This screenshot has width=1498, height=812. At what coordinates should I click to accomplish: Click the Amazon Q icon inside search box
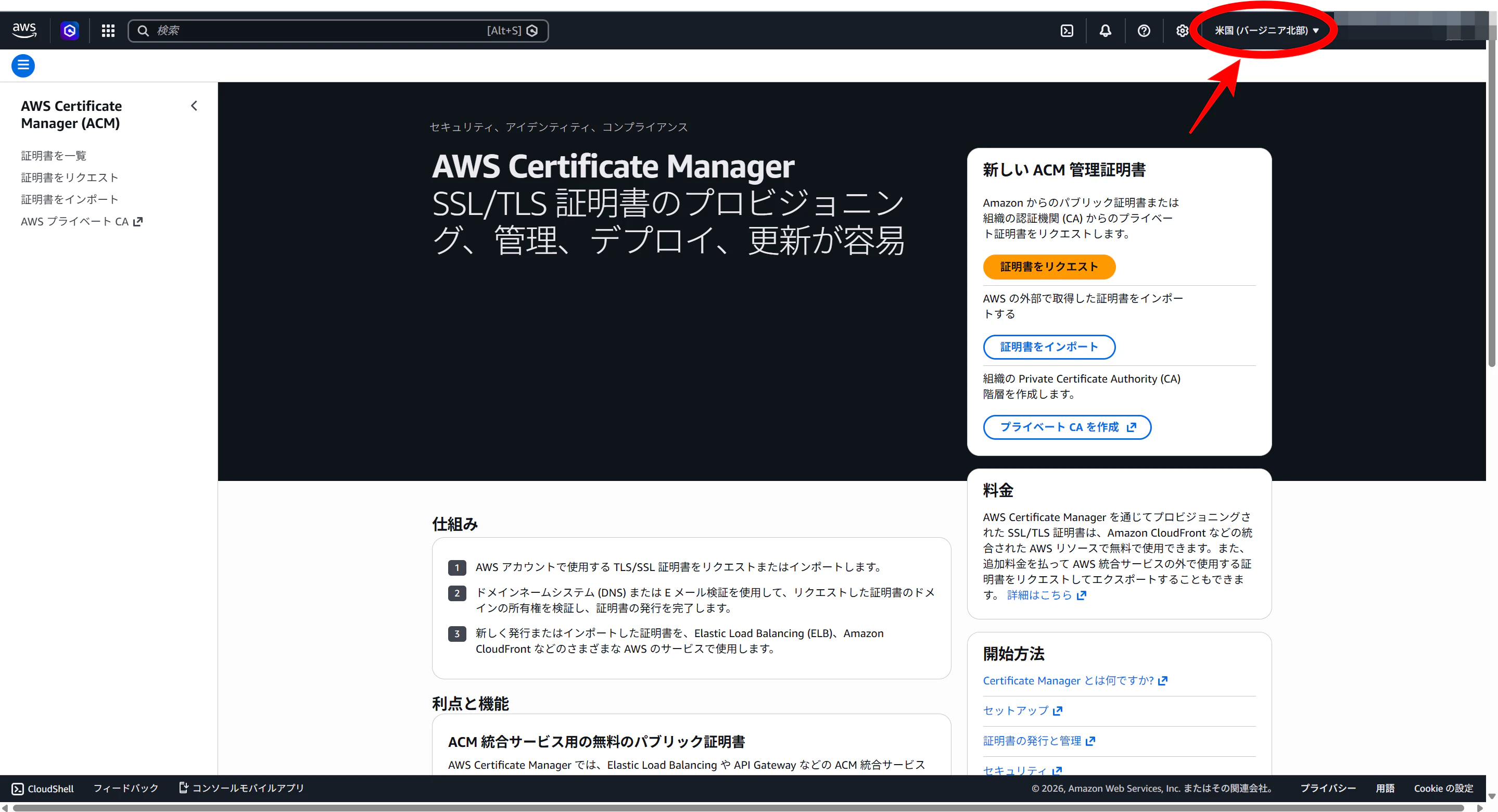pos(531,30)
